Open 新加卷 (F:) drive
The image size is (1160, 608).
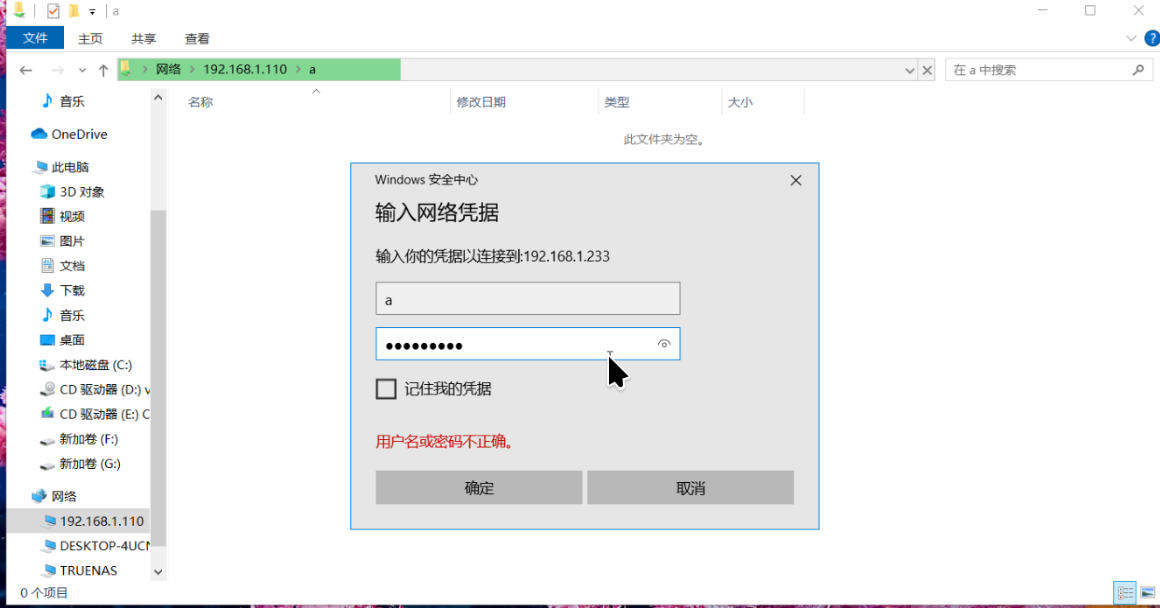tap(89, 439)
